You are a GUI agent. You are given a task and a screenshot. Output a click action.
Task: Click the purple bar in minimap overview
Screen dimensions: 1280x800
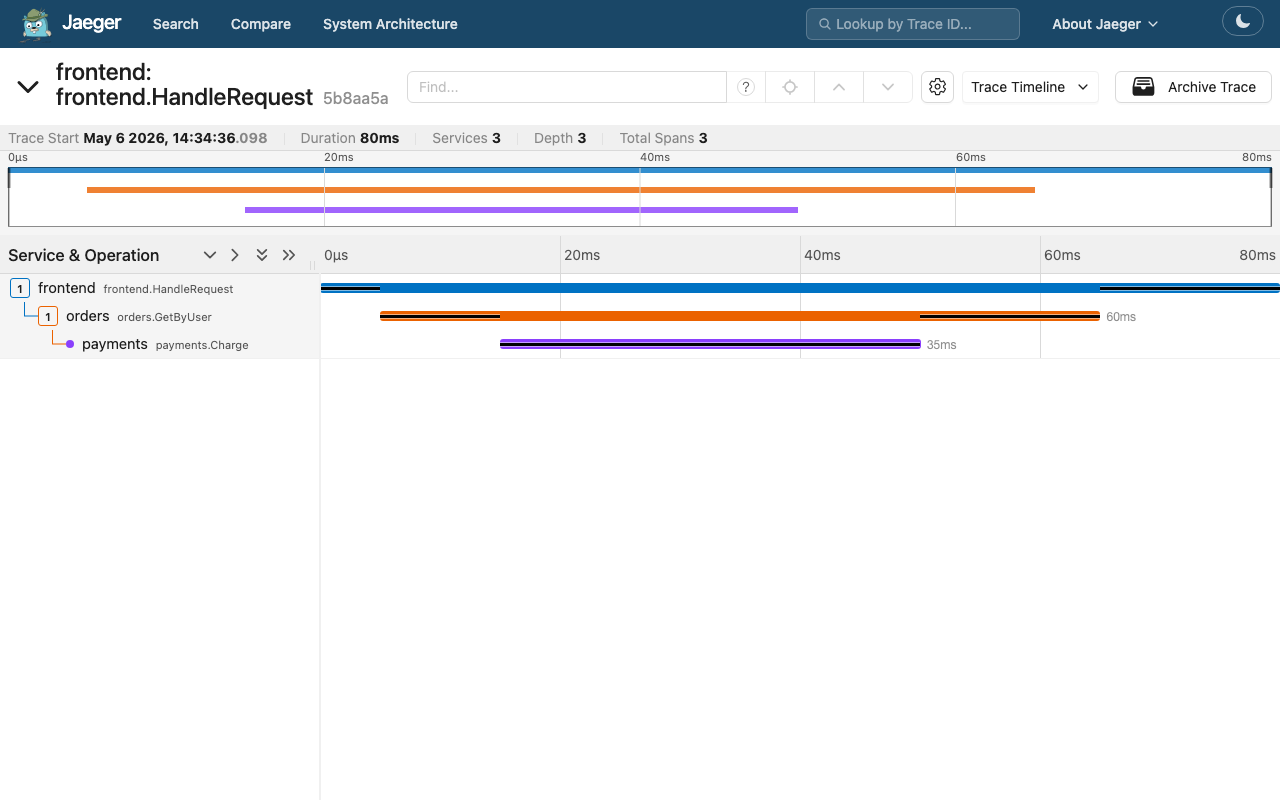click(x=521, y=210)
